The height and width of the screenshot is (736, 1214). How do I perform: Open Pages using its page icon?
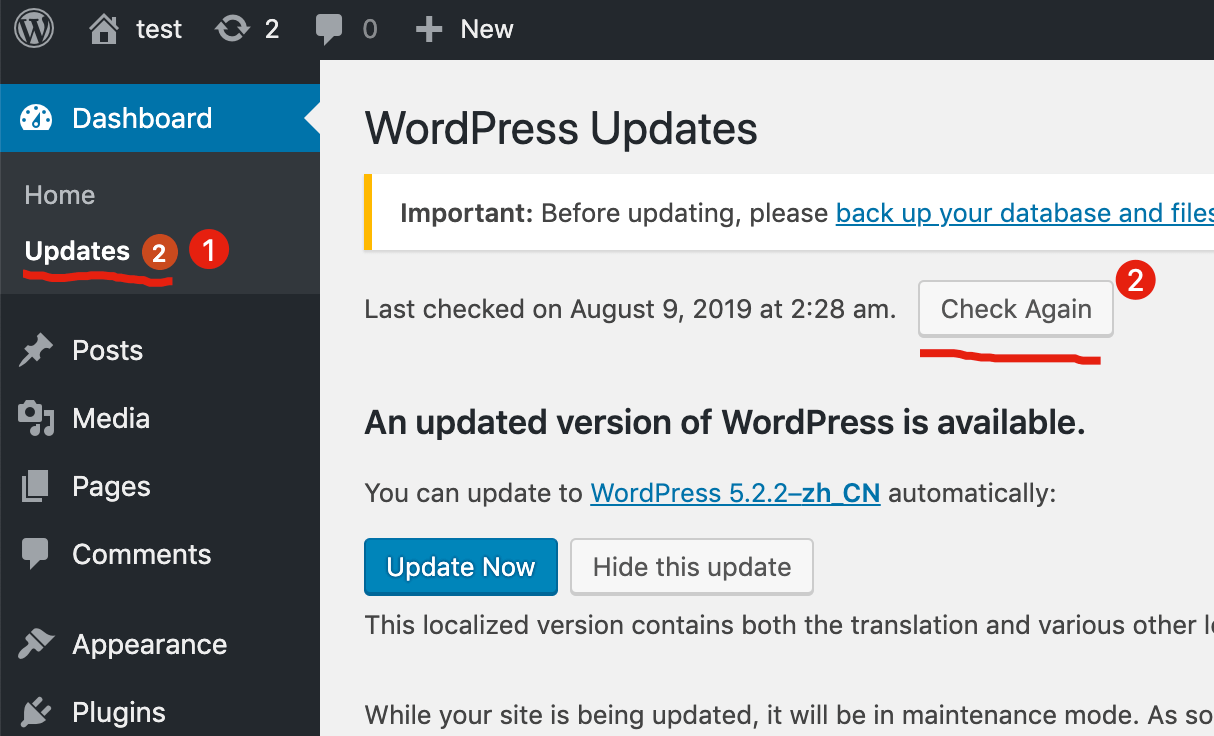point(36,485)
